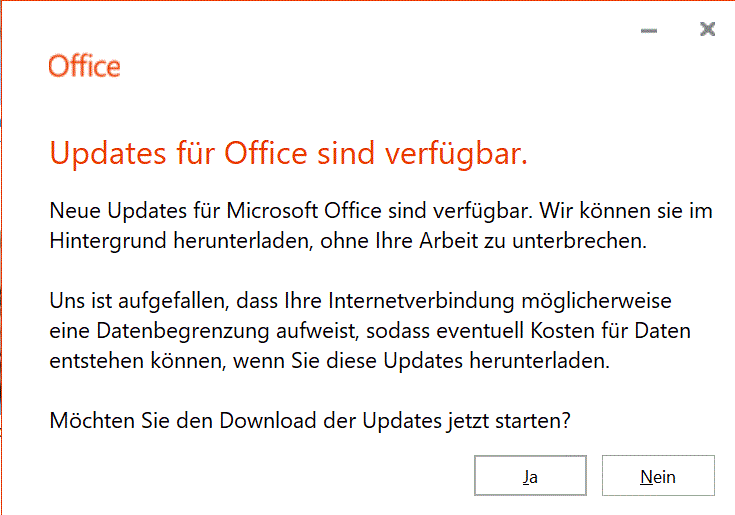Click the word 'Internetverbindung' in the text
The width and height of the screenshot is (735, 515).
tap(421, 301)
